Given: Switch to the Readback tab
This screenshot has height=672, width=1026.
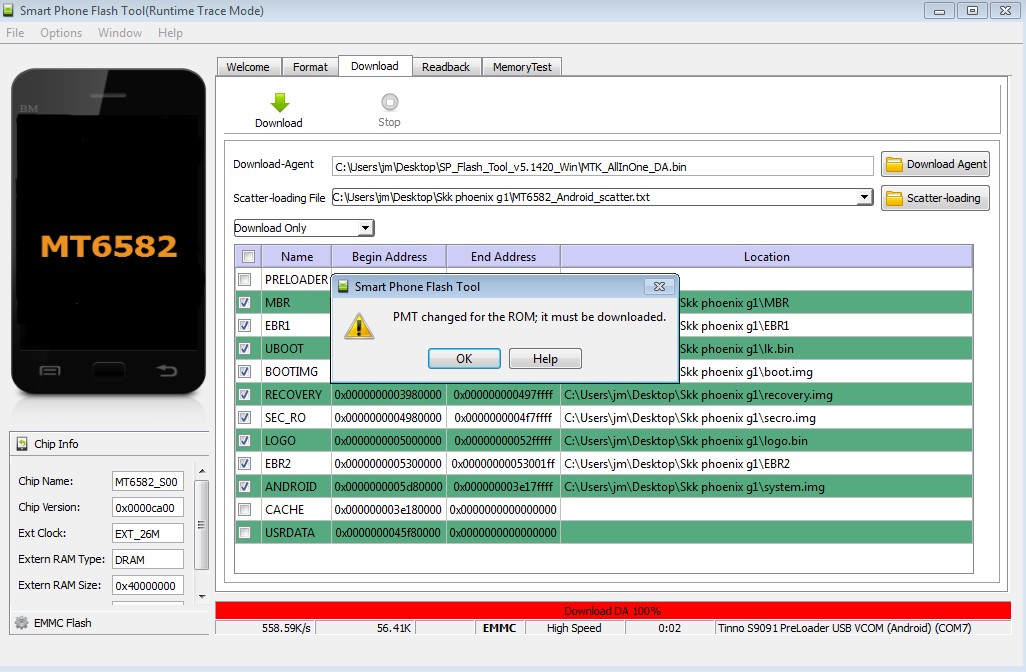Looking at the screenshot, I should pyautogui.click(x=446, y=67).
